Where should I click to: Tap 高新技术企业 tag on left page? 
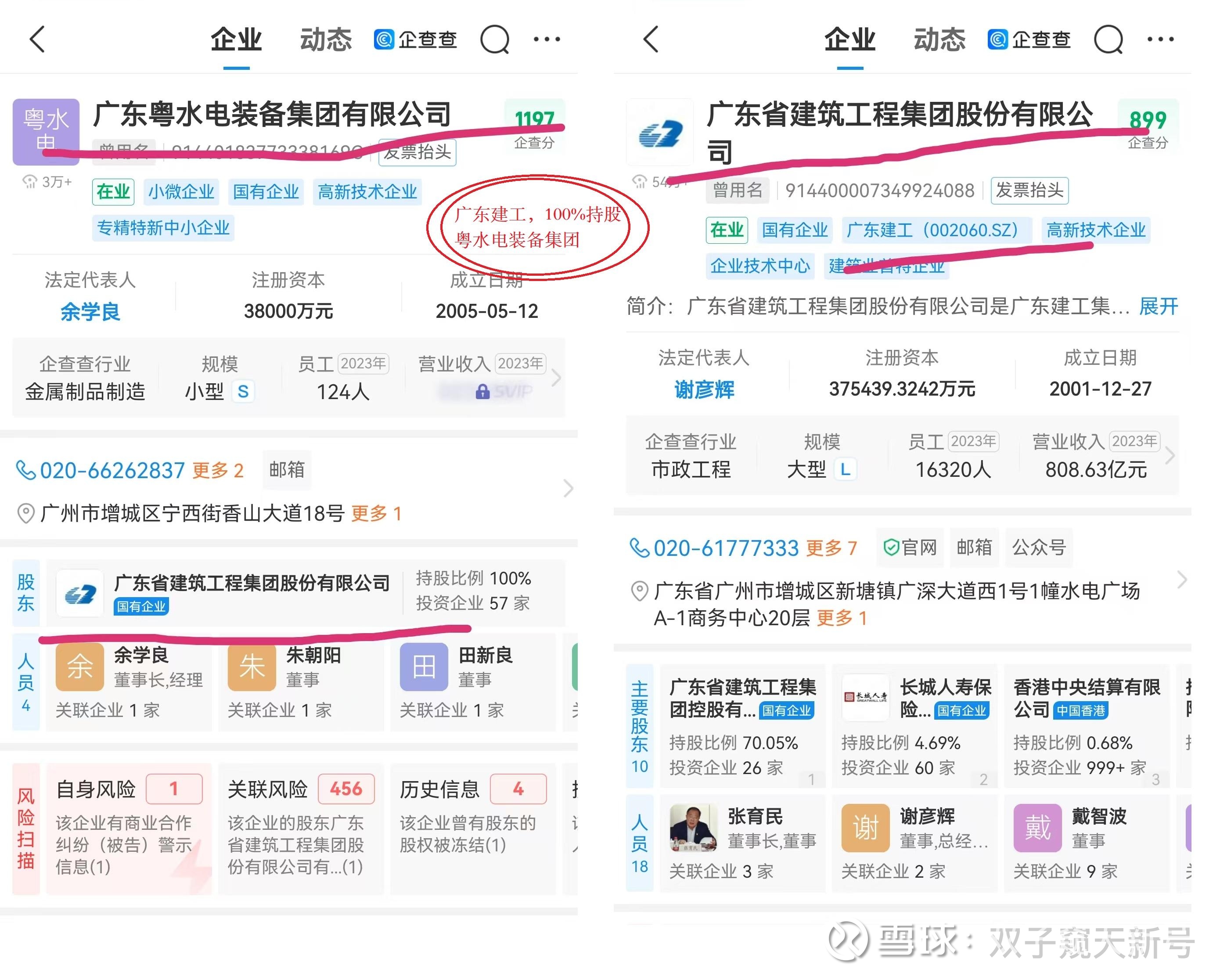point(368,192)
